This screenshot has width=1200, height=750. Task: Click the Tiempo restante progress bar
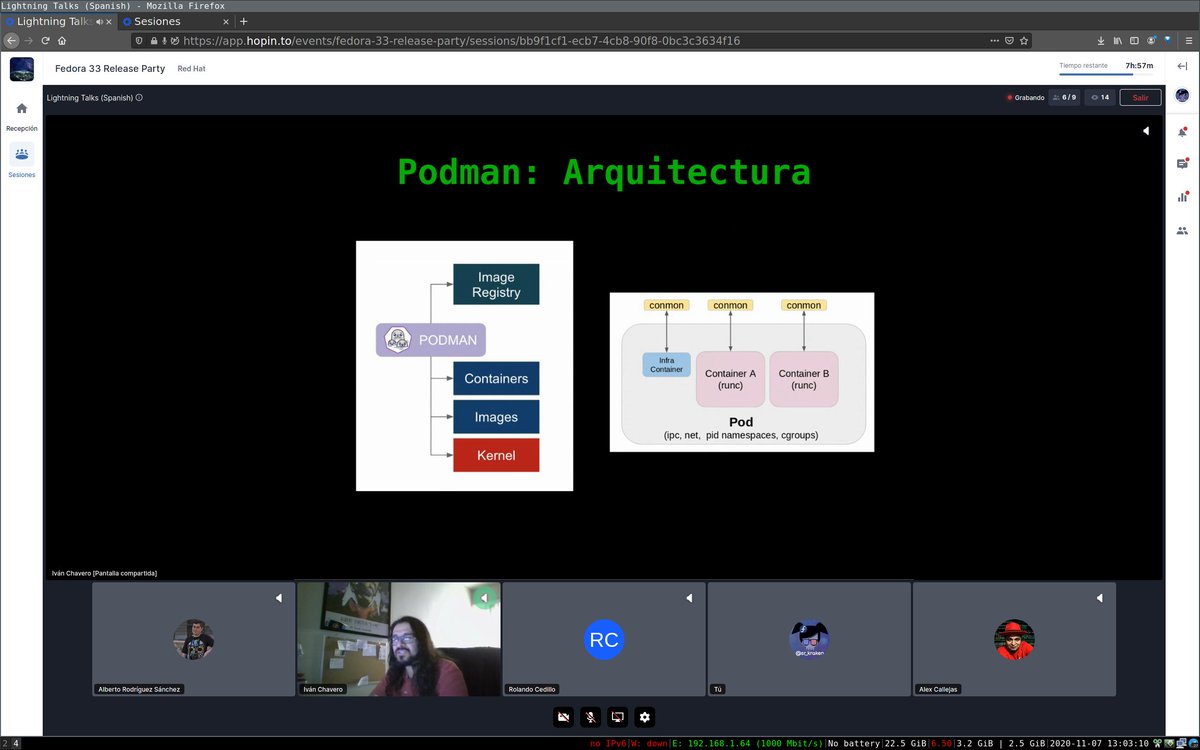click(1106, 74)
